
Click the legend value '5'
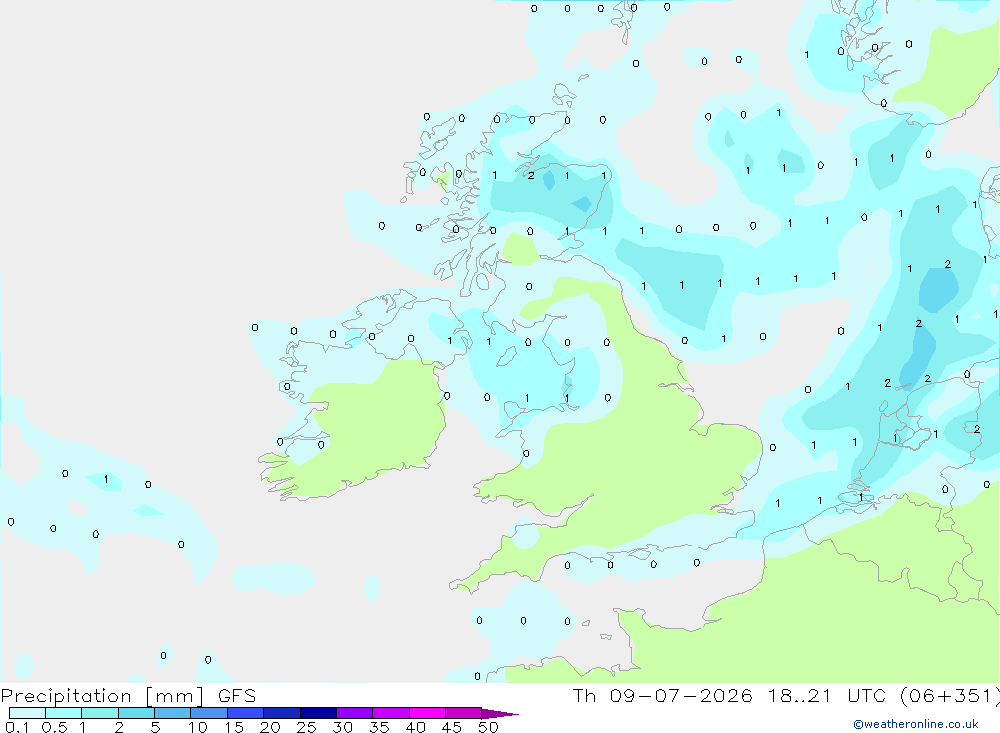[x=155, y=727]
